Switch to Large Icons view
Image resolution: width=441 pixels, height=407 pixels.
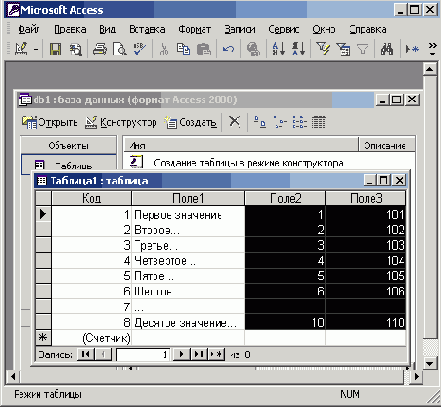coord(260,122)
